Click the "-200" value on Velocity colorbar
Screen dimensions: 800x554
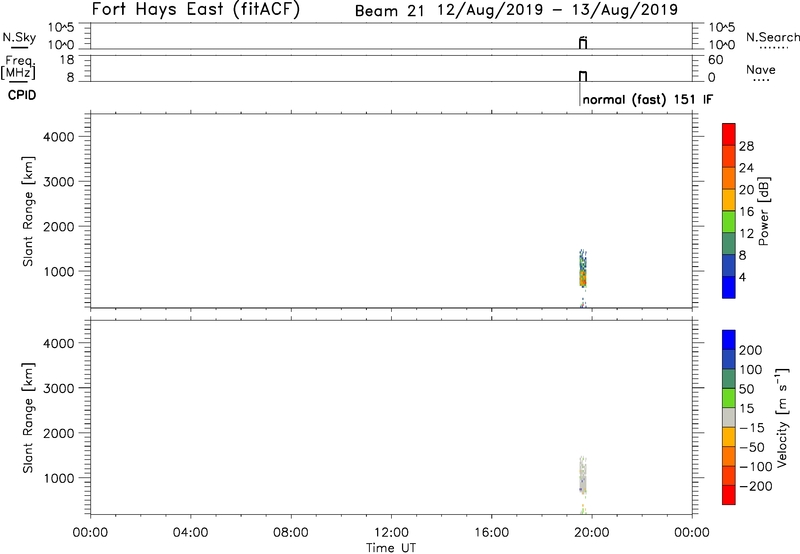(756, 486)
